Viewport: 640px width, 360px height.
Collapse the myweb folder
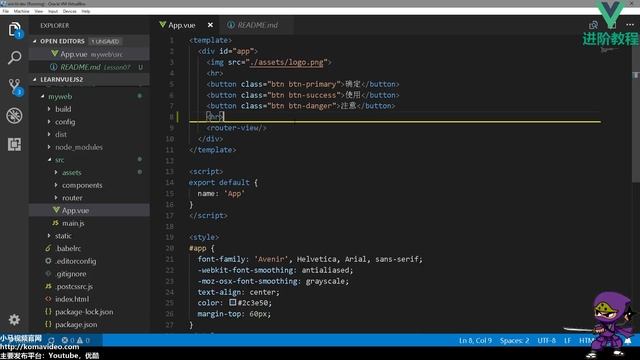tap(60, 97)
